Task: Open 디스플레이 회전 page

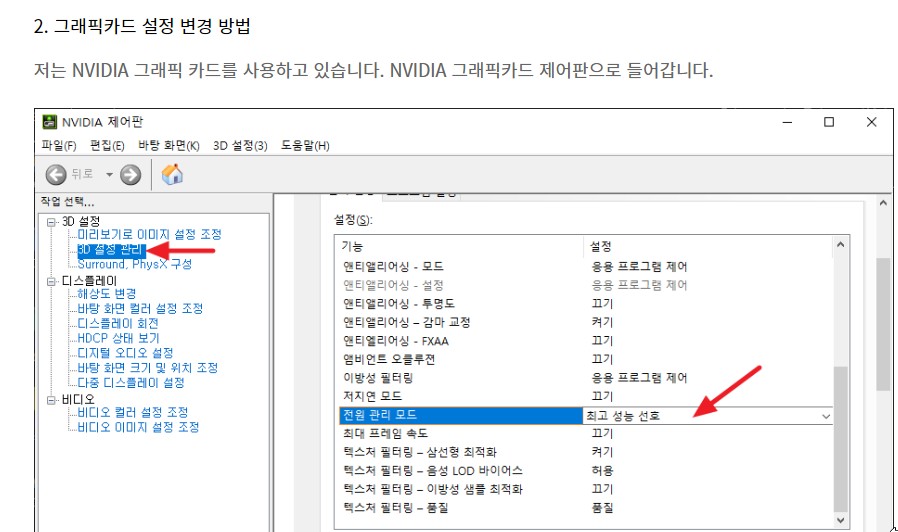Action: pos(118,324)
